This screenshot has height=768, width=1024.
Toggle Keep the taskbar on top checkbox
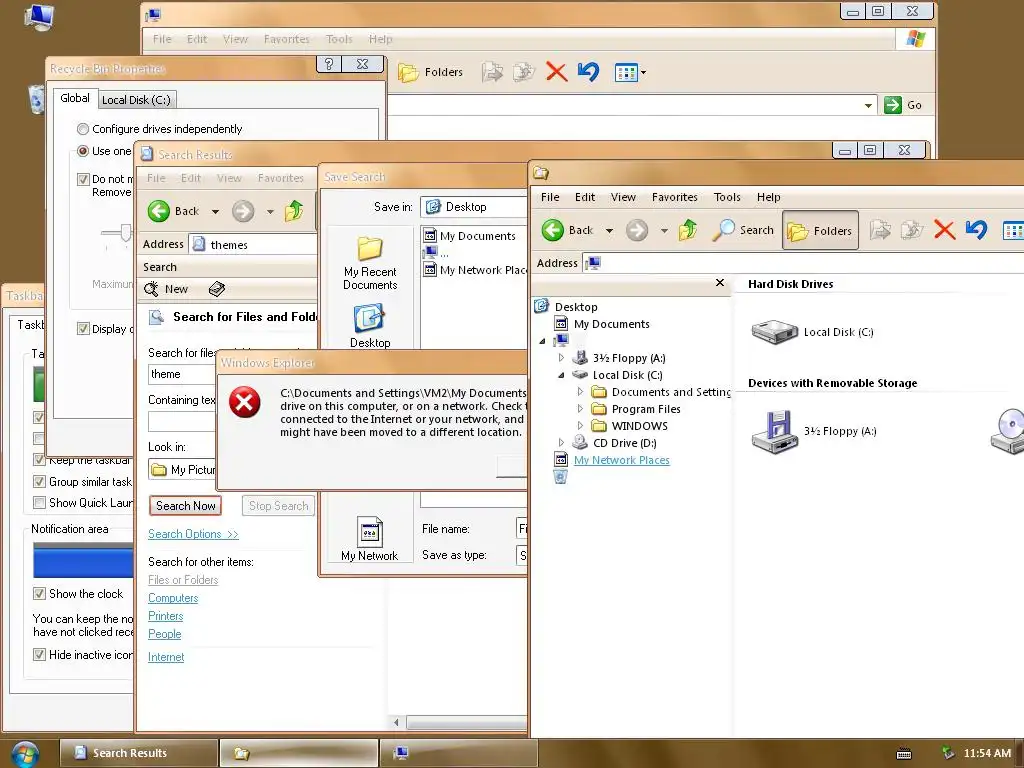point(39,460)
